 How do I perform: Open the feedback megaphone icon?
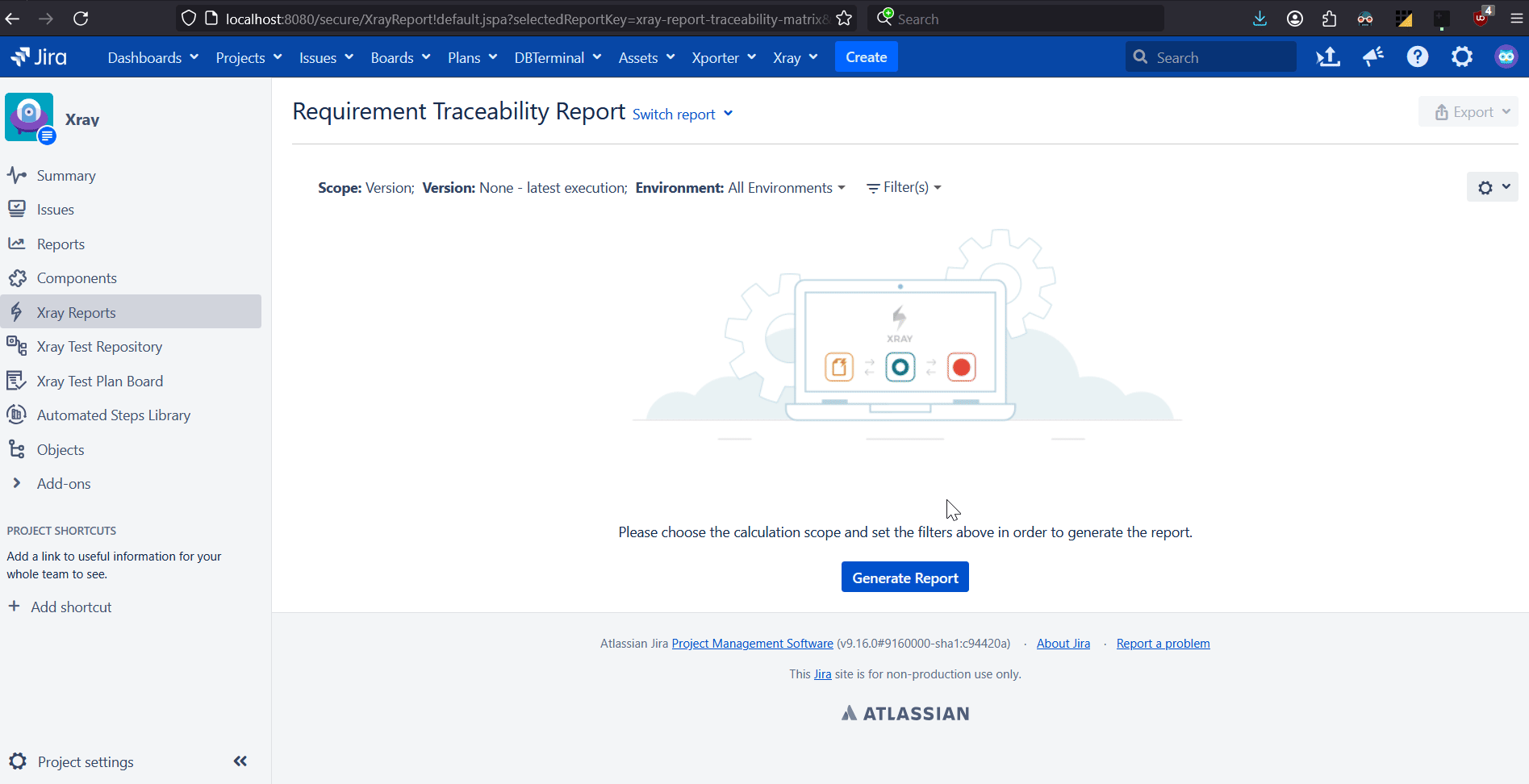pos(1373,57)
